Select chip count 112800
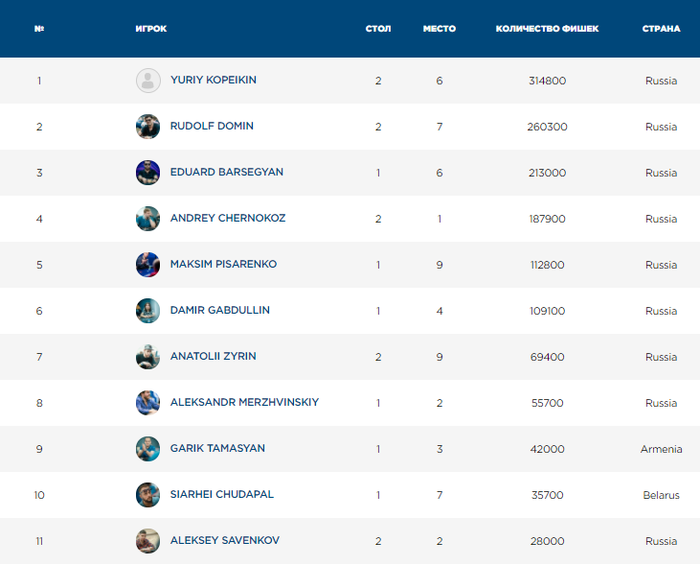This screenshot has height=565, width=700. click(x=547, y=265)
